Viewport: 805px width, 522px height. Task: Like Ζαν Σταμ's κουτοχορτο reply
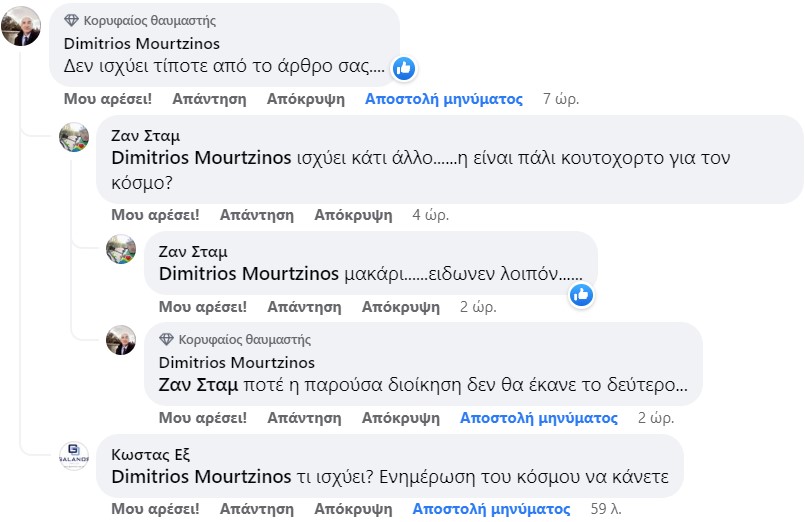click(156, 215)
